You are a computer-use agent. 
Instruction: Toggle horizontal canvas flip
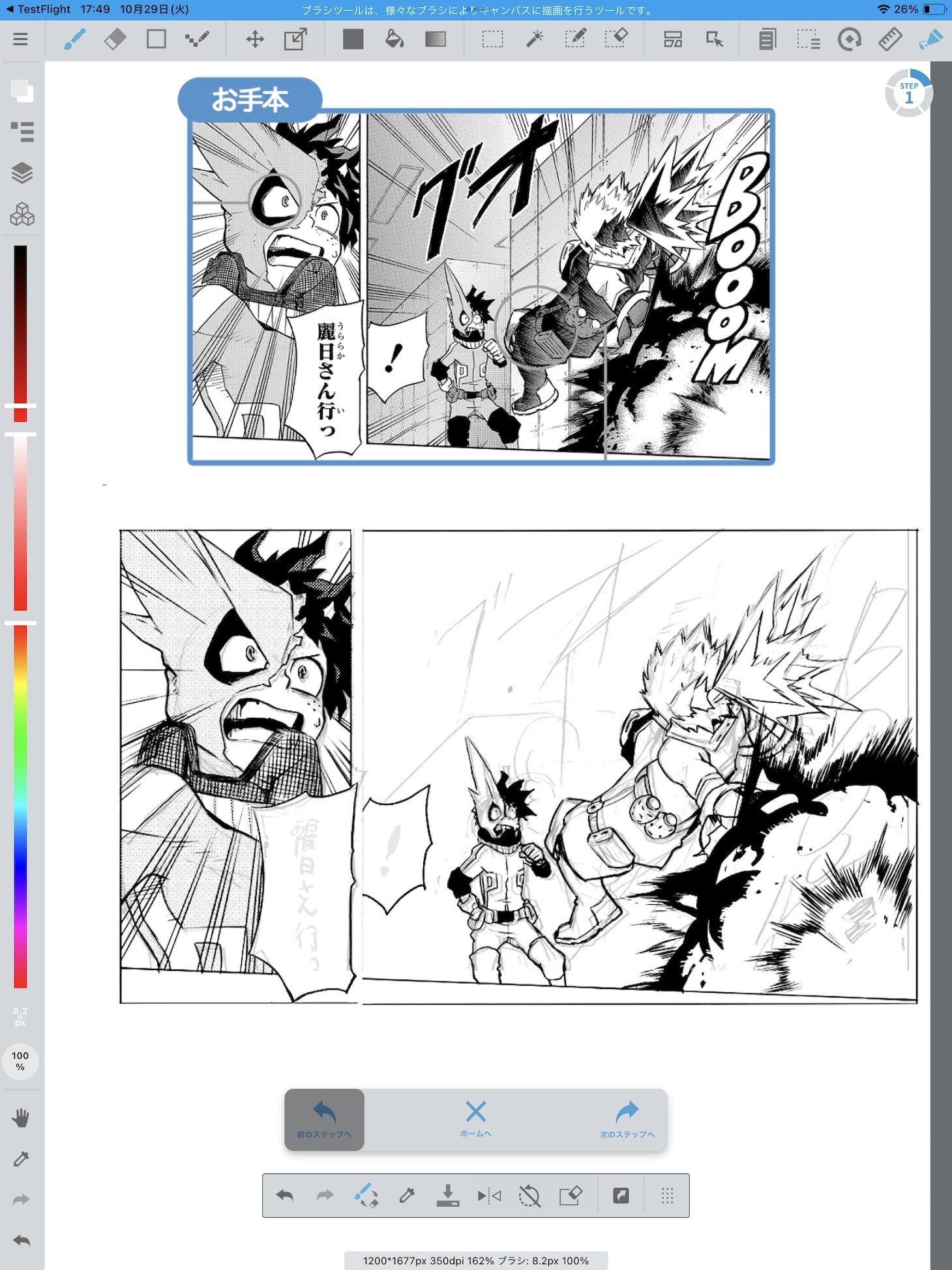click(x=489, y=1196)
